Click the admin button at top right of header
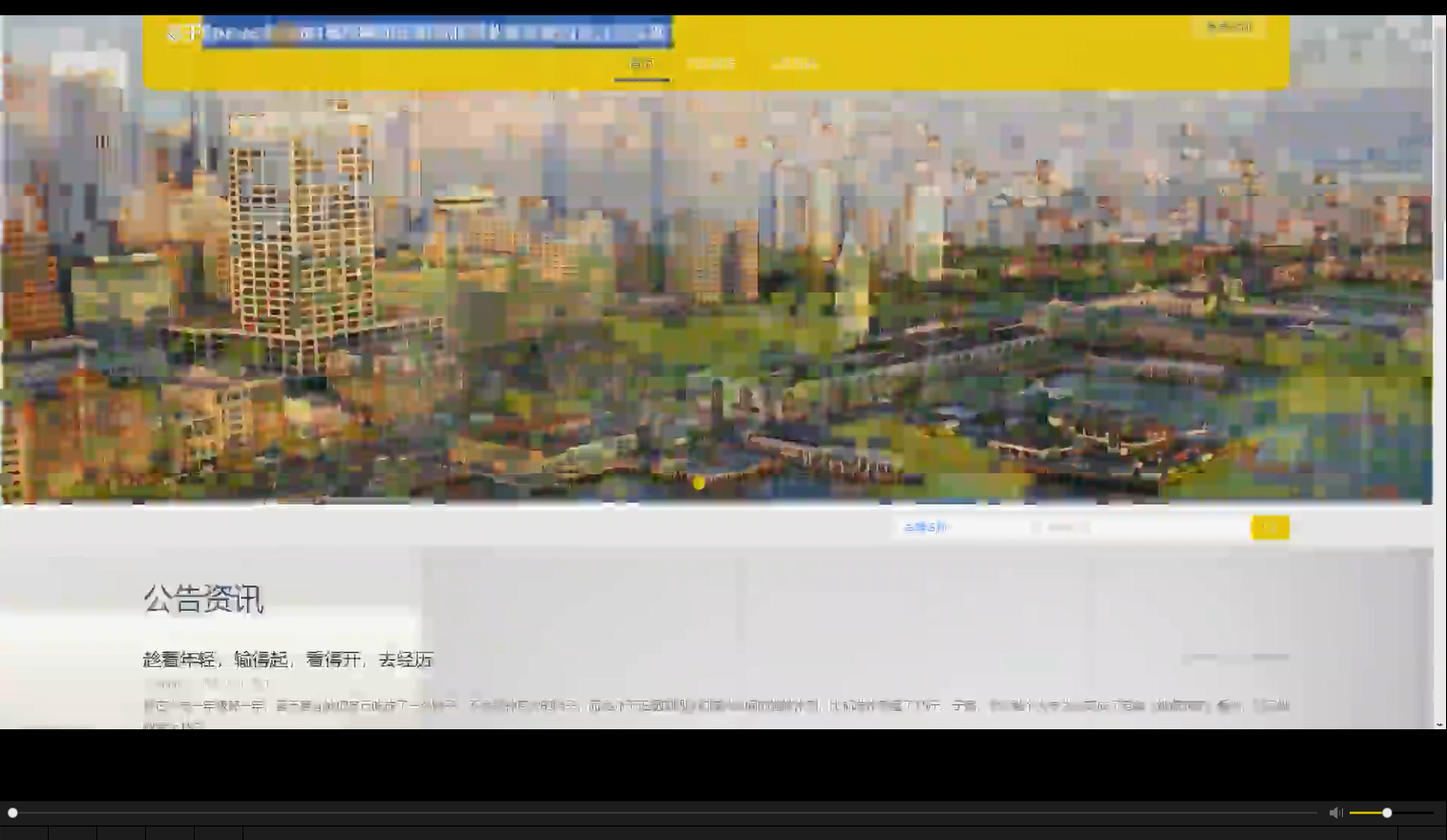Image resolution: width=1447 pixels, height=840 pixels. pyautogui.click(x=1229, y=27)
